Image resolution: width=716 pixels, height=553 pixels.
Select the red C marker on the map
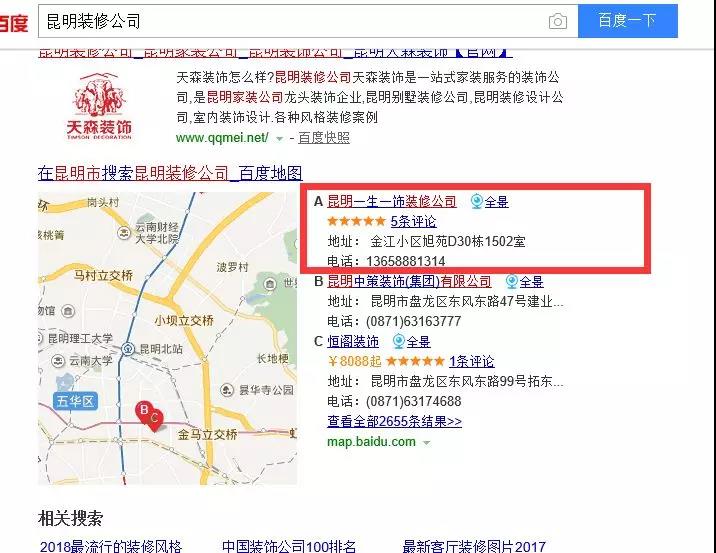[155, 418]
